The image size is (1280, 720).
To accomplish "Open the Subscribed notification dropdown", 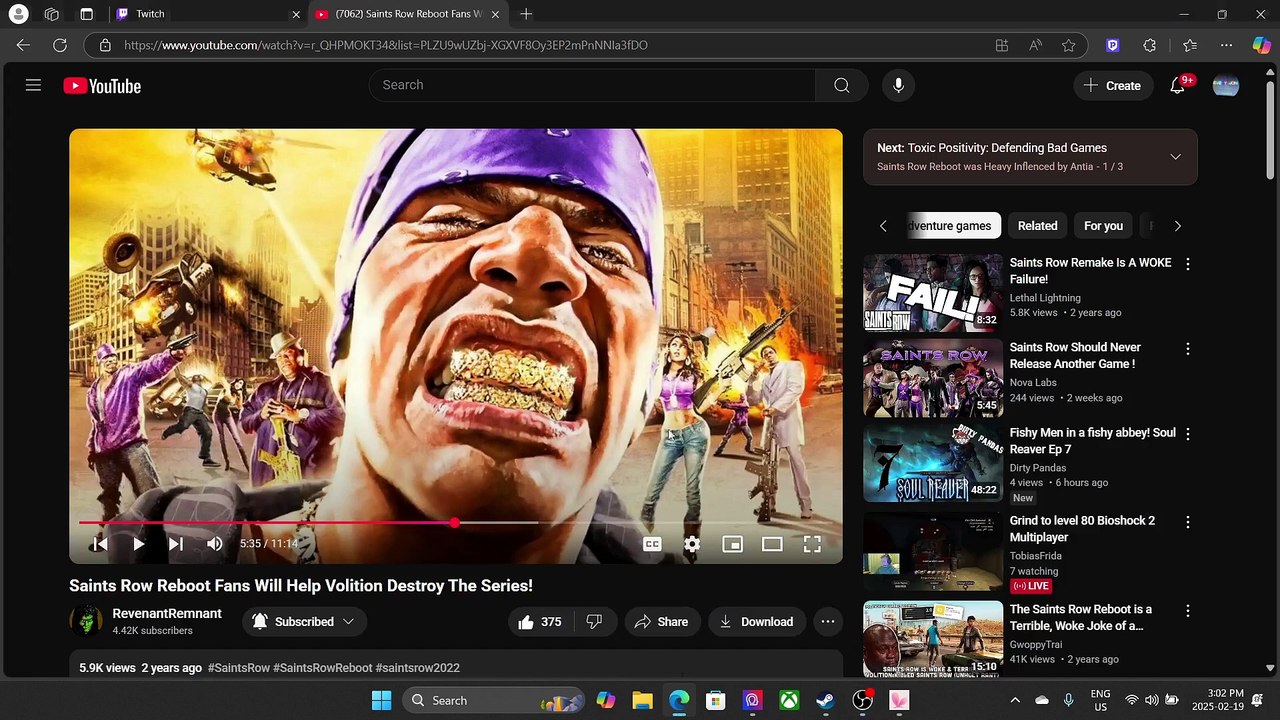I will (304, 622).
